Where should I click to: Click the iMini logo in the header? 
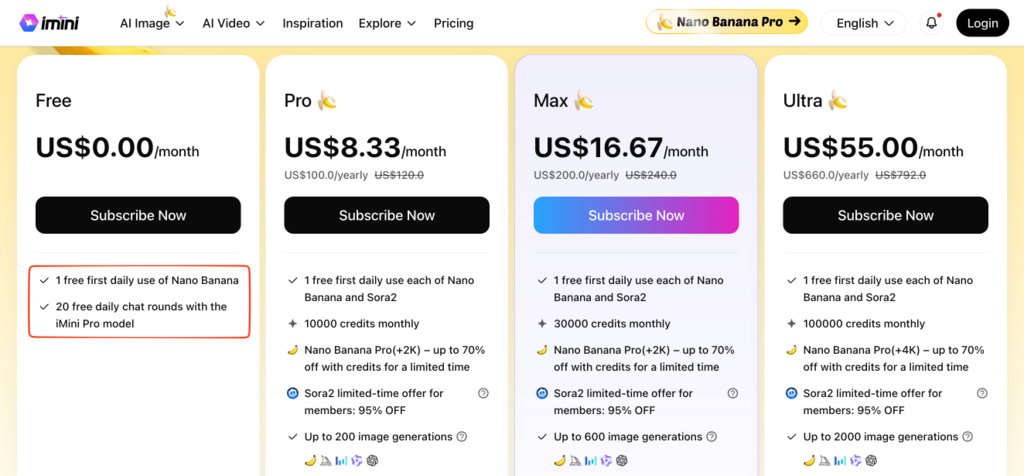point(48,23)
